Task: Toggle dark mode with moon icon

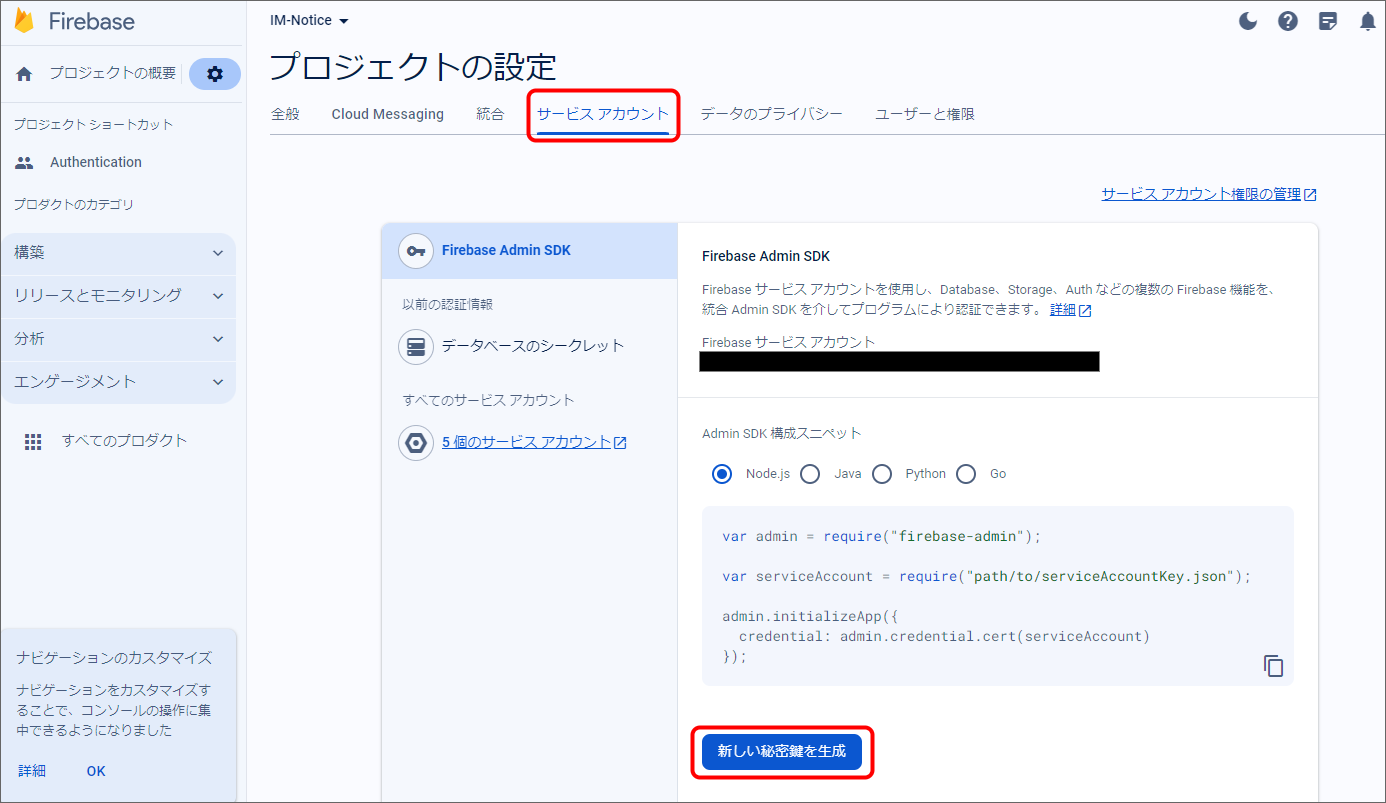Action: (x=1248, y=21)
